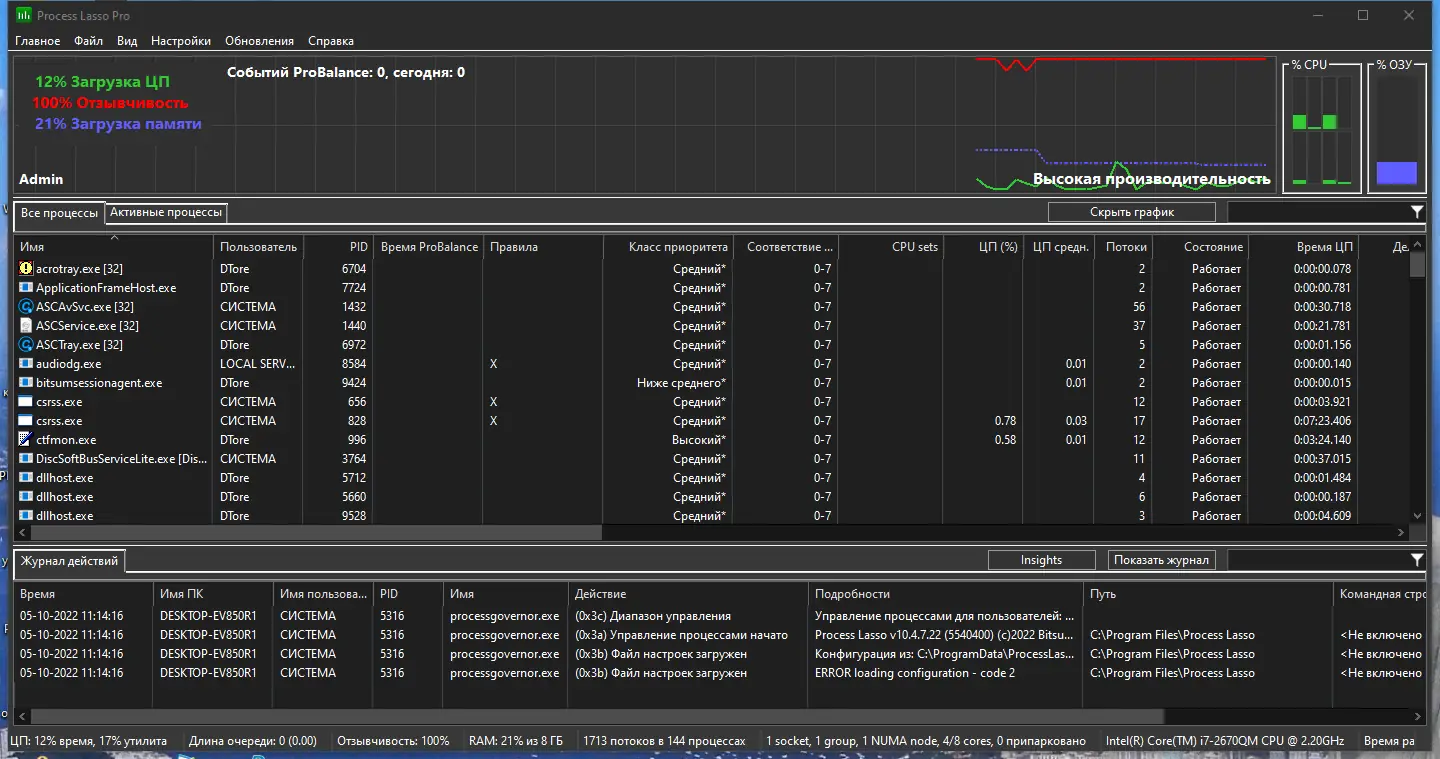The width and height of the screenshot is (1440, 759).
Task: Click the 'Высокая производительность' power plan label
Action: tap(1151, 180)
